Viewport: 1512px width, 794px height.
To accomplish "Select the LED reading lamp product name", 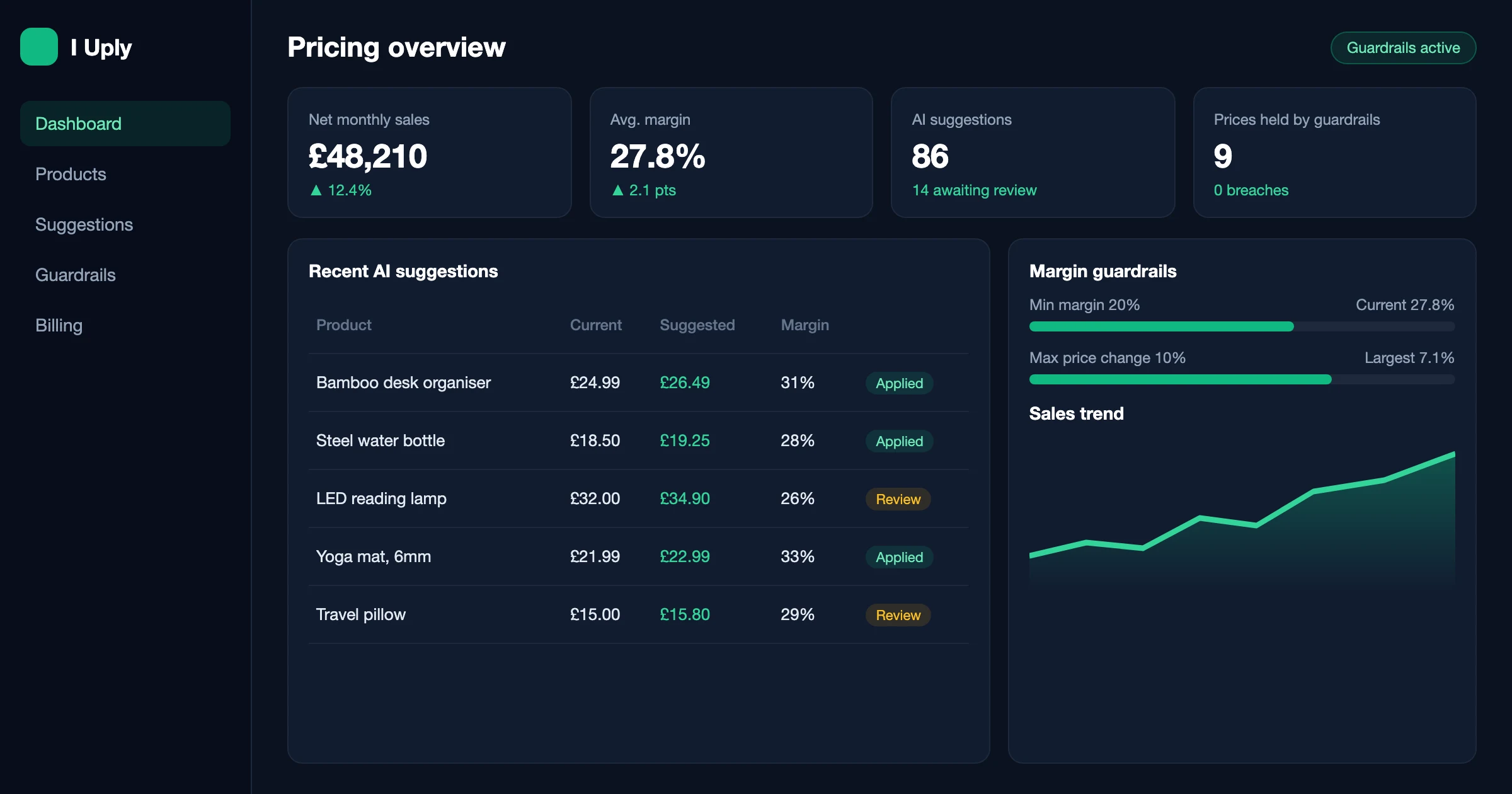I will tap(381, 498).
